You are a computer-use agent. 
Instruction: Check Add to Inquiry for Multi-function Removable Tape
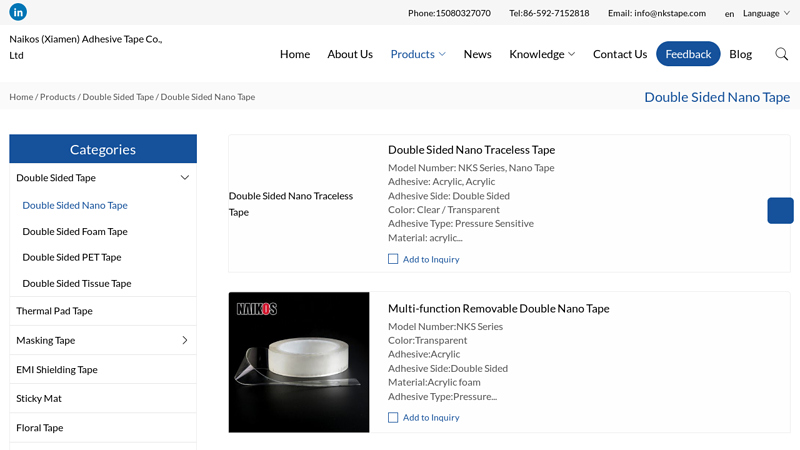393,417
